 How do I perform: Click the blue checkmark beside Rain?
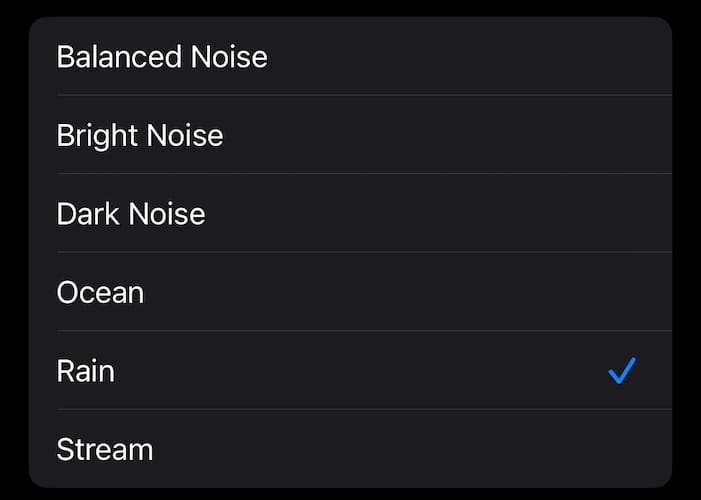pyautogui.click(x=621, y=371)
